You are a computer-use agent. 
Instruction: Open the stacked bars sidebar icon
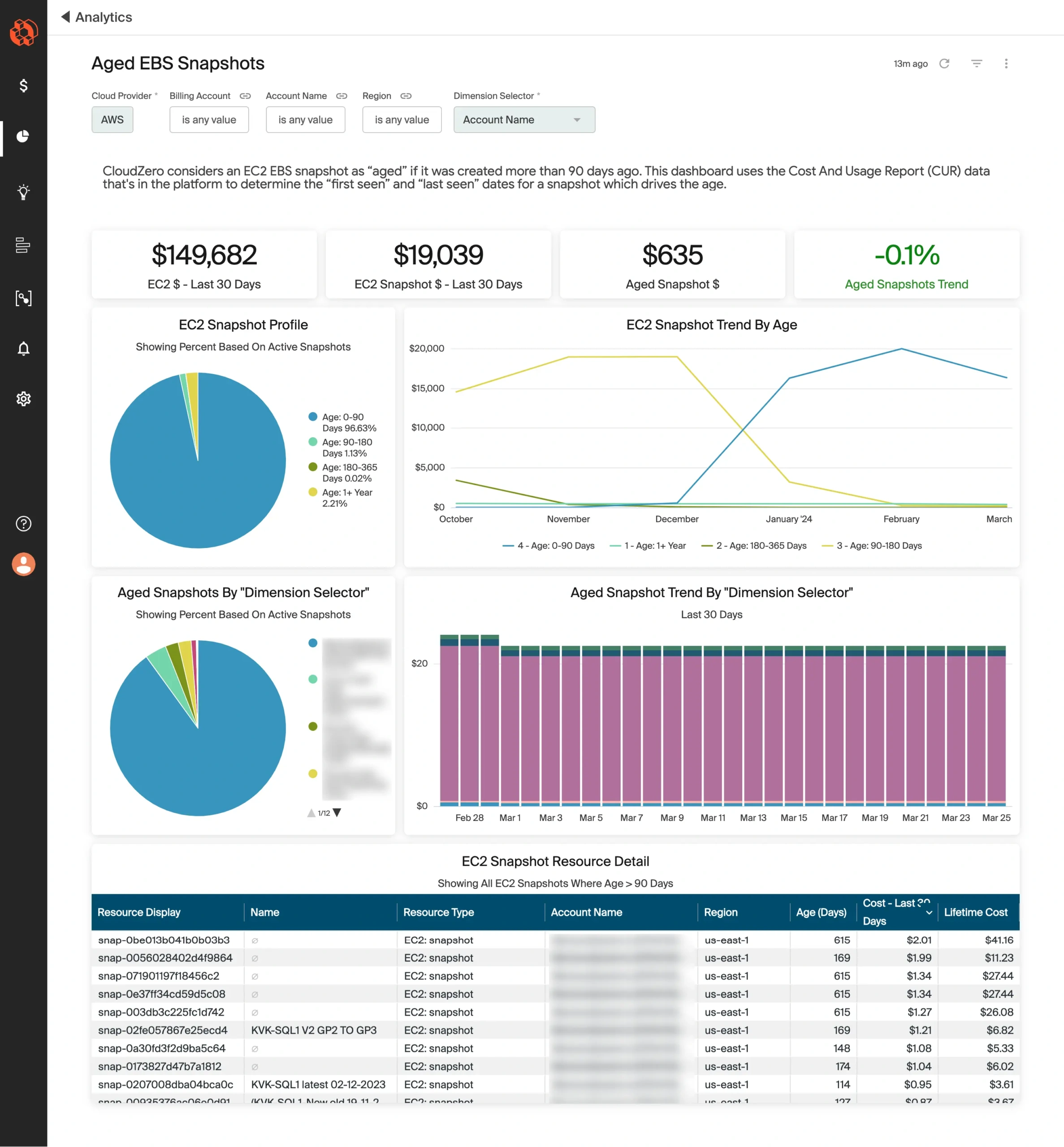tap(23, 245)
